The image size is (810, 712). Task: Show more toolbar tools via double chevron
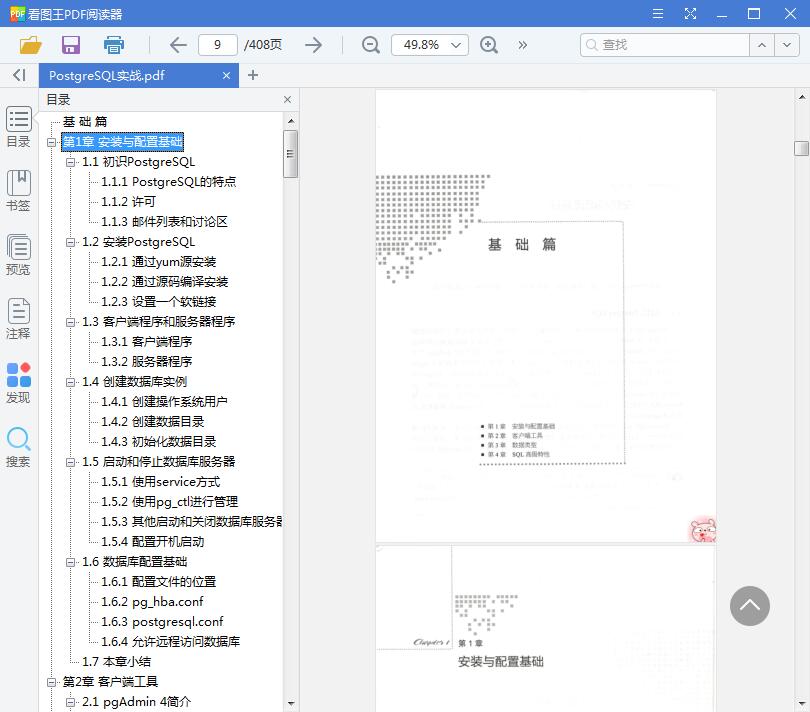(x=523, y=45)
